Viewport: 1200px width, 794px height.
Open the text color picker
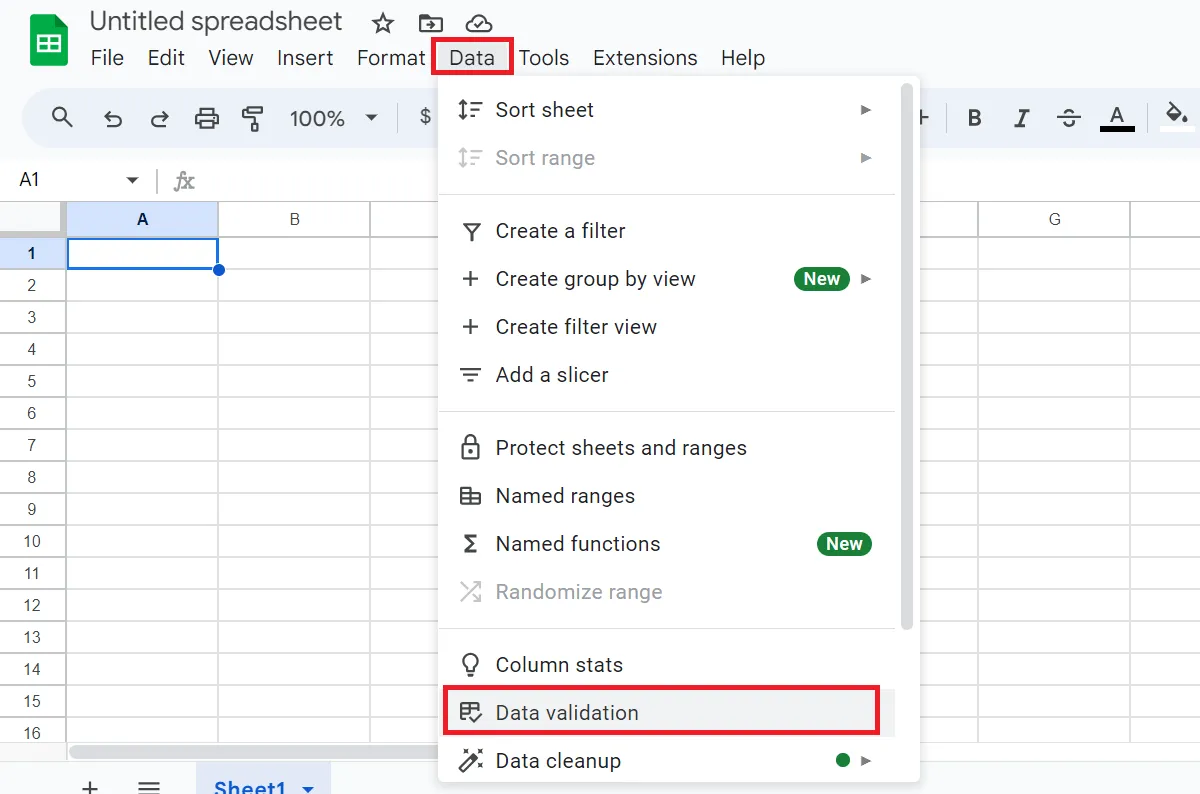pos(1117,118)
